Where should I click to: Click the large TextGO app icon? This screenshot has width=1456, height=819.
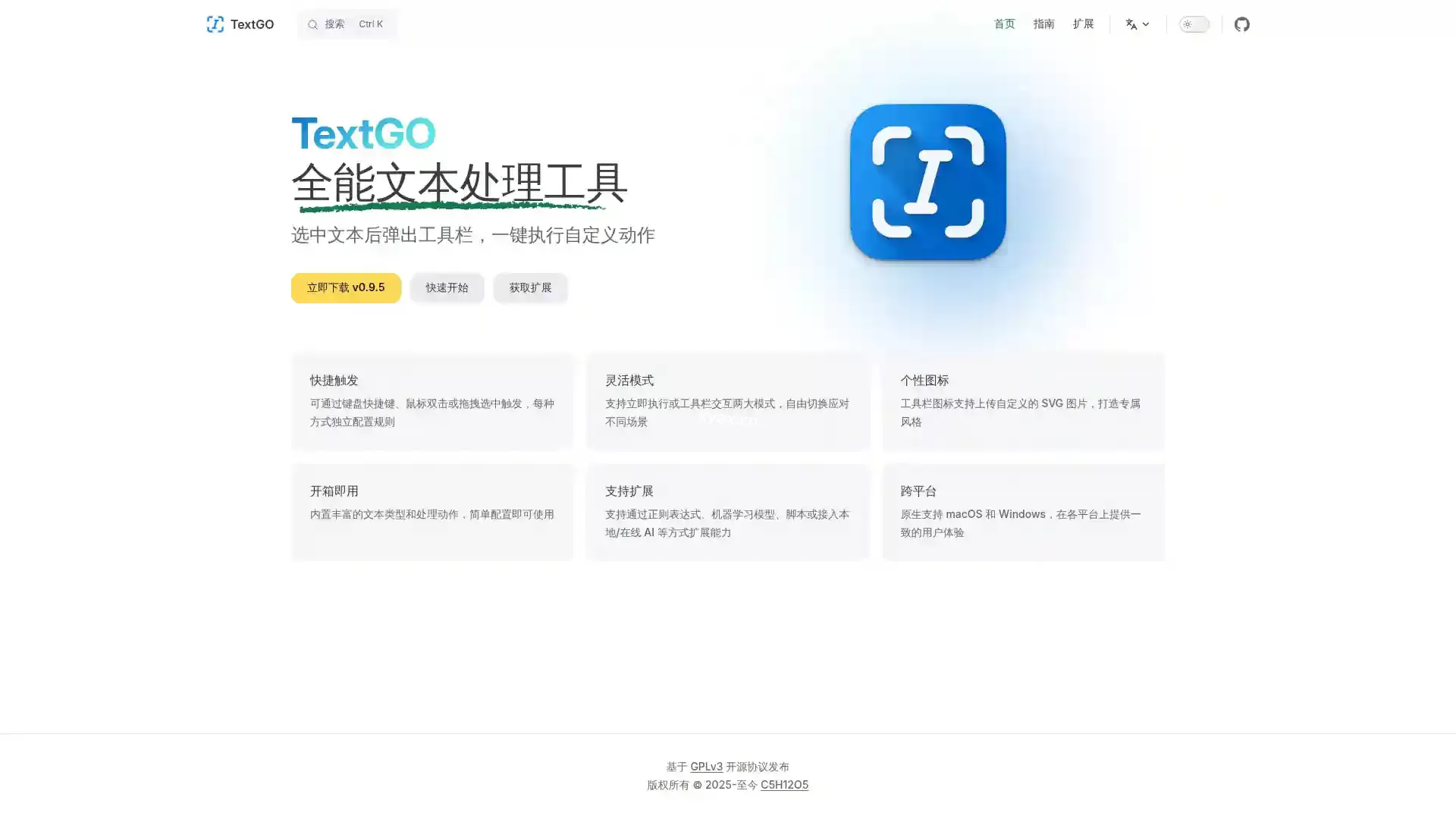pyautogui.click(x=927, y=182)
